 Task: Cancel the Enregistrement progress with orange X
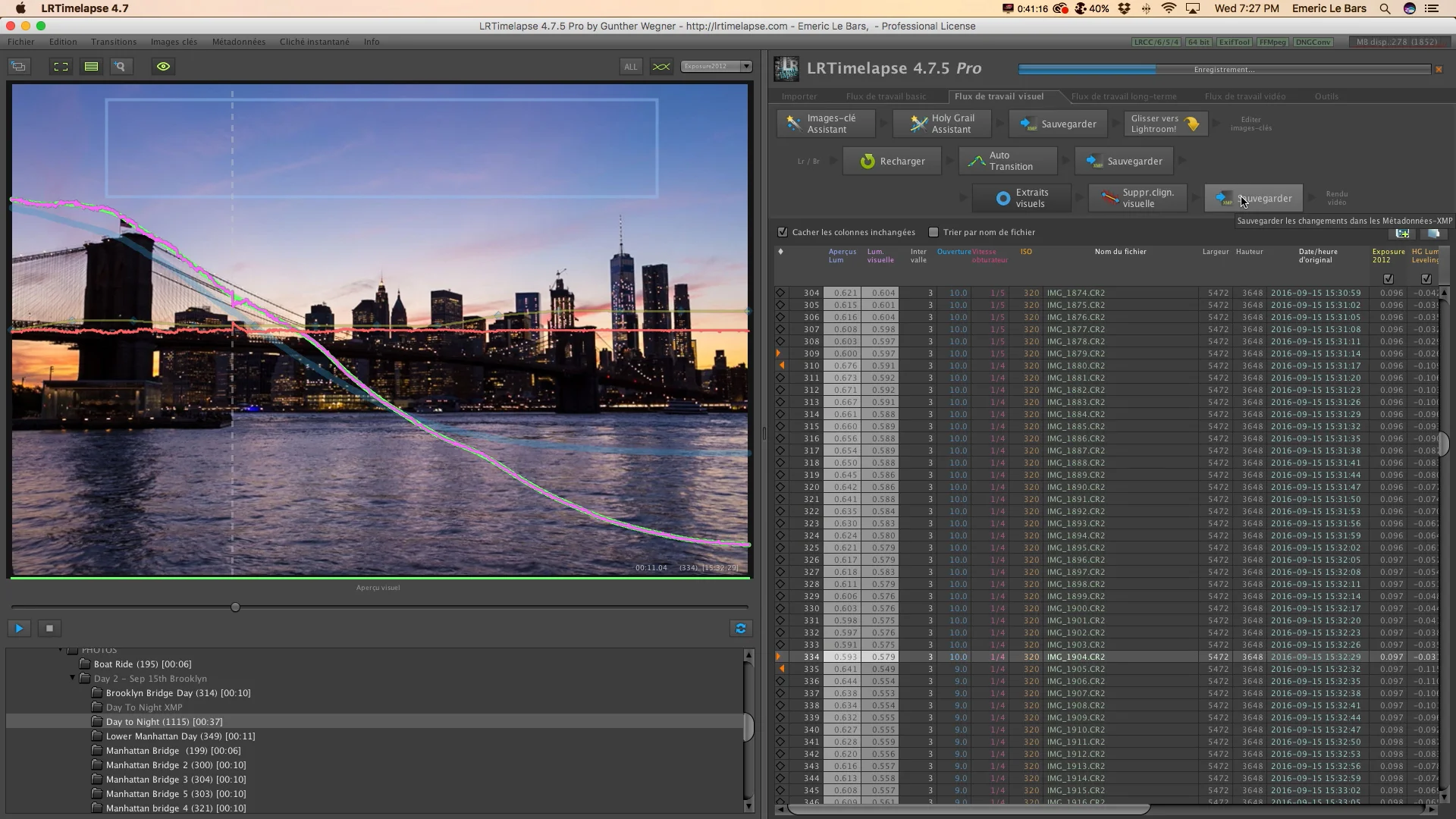1439,70
